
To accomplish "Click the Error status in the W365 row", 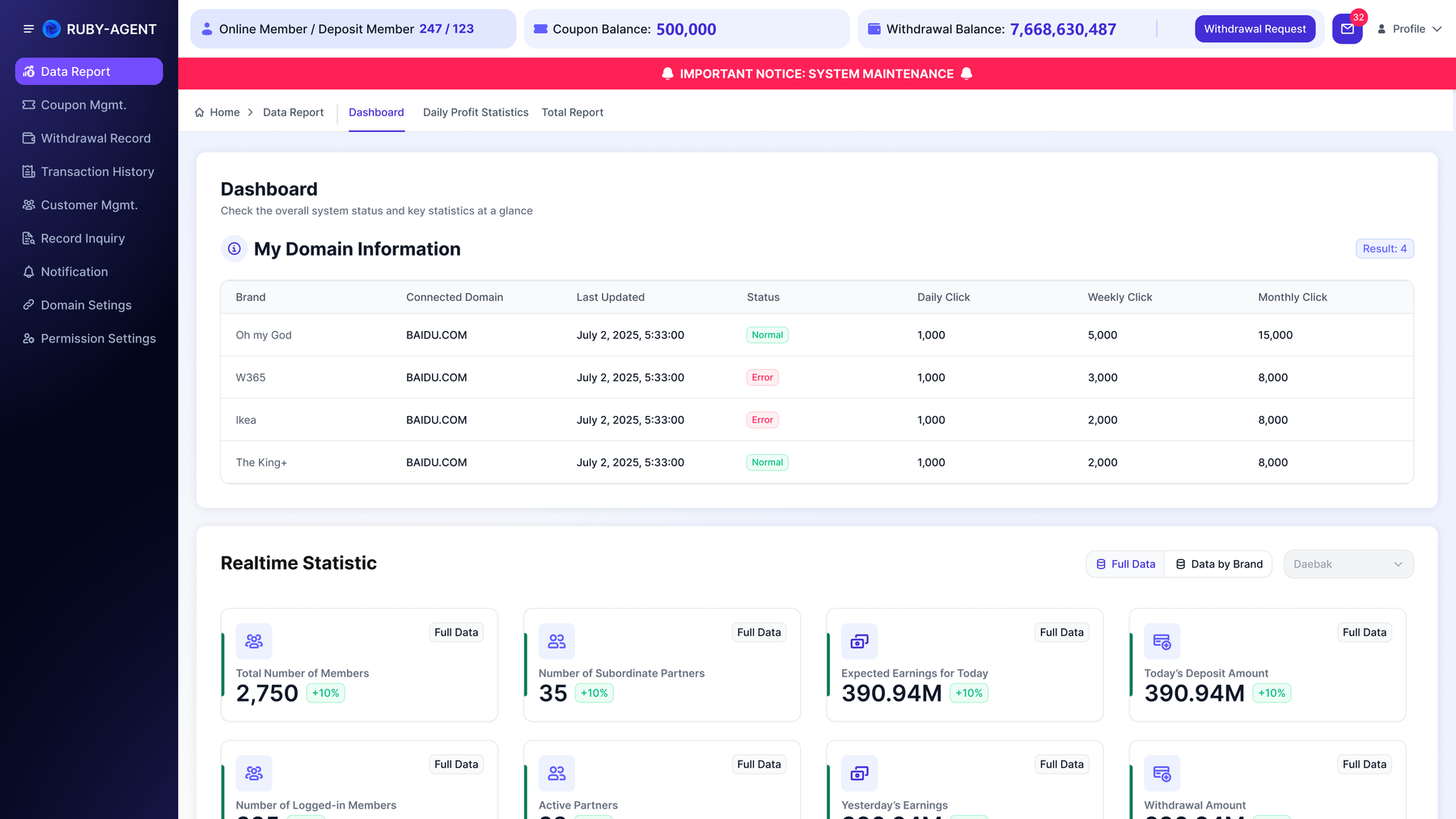I will [762, 377].
